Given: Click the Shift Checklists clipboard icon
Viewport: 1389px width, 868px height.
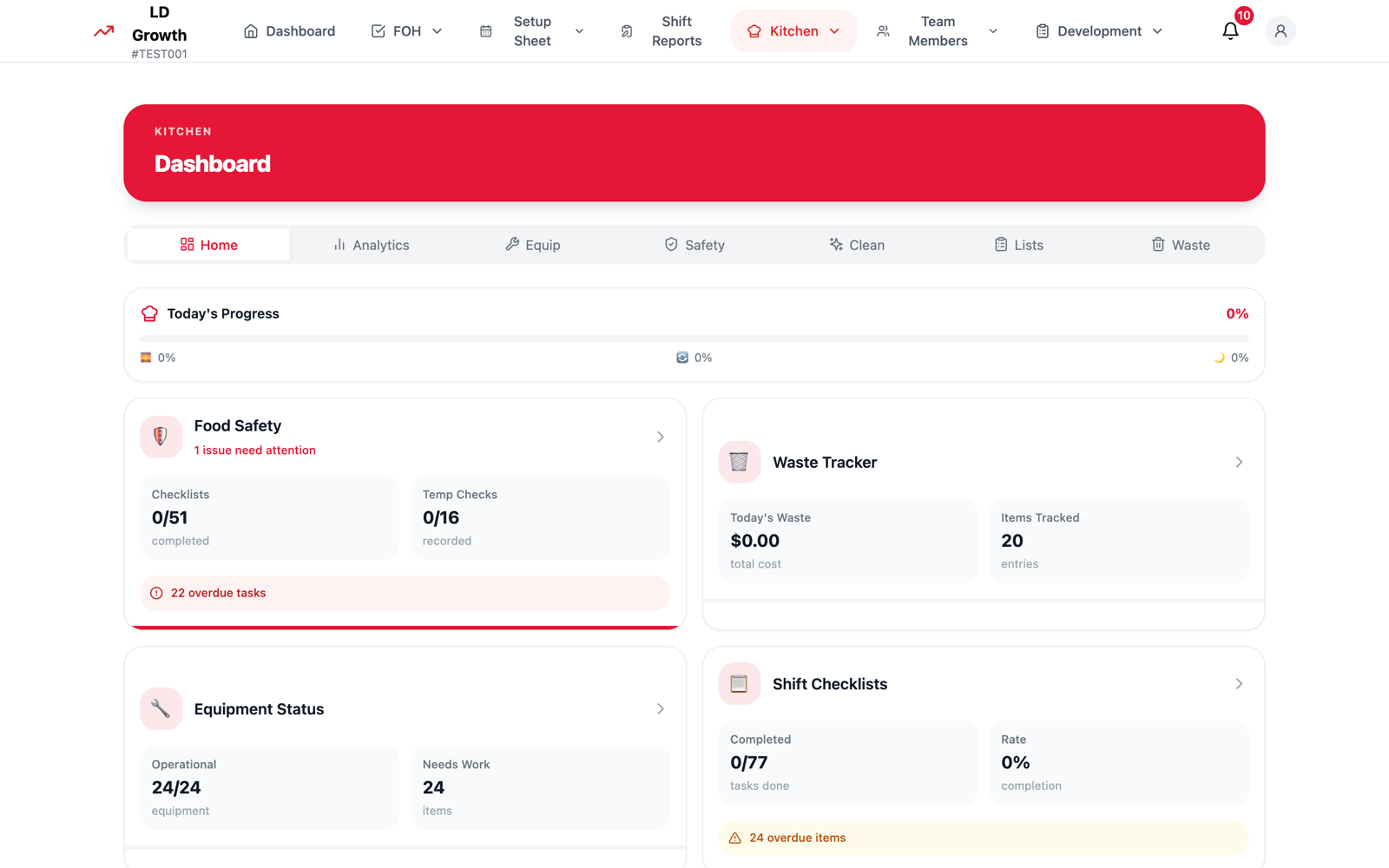Looking at the screenshot, I should [x=739, y=684].
